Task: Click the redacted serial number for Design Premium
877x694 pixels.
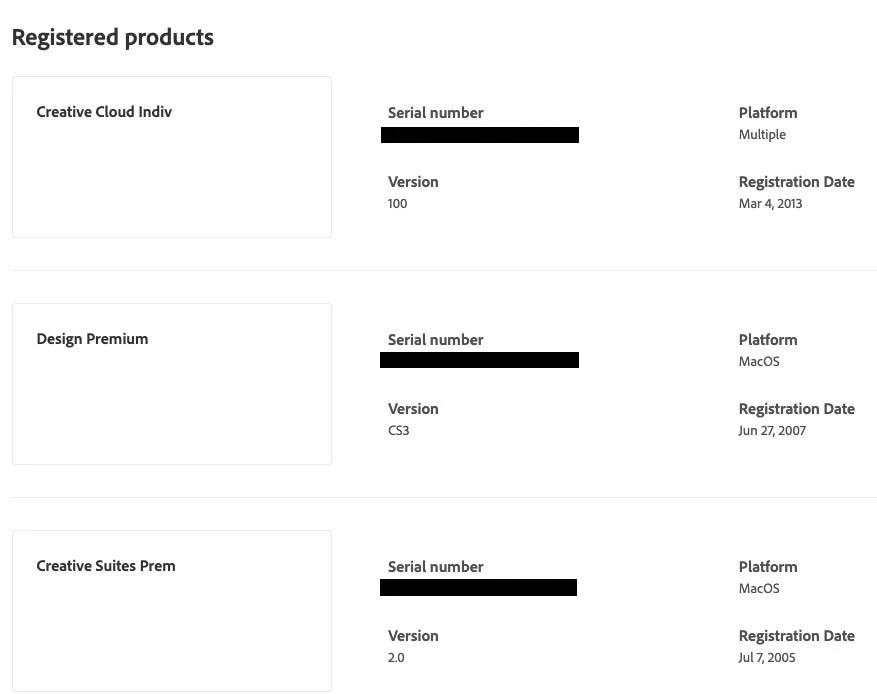Action: 480,360
